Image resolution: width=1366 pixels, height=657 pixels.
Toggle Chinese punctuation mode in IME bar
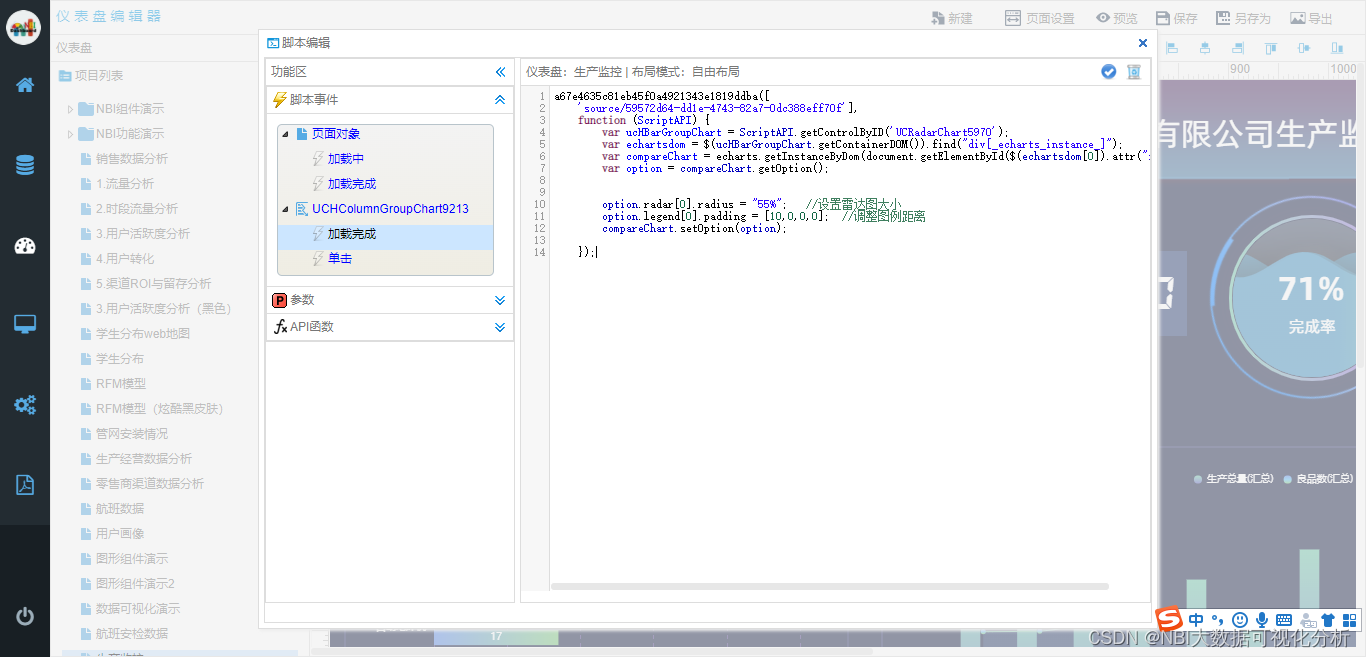point(1218,620)
